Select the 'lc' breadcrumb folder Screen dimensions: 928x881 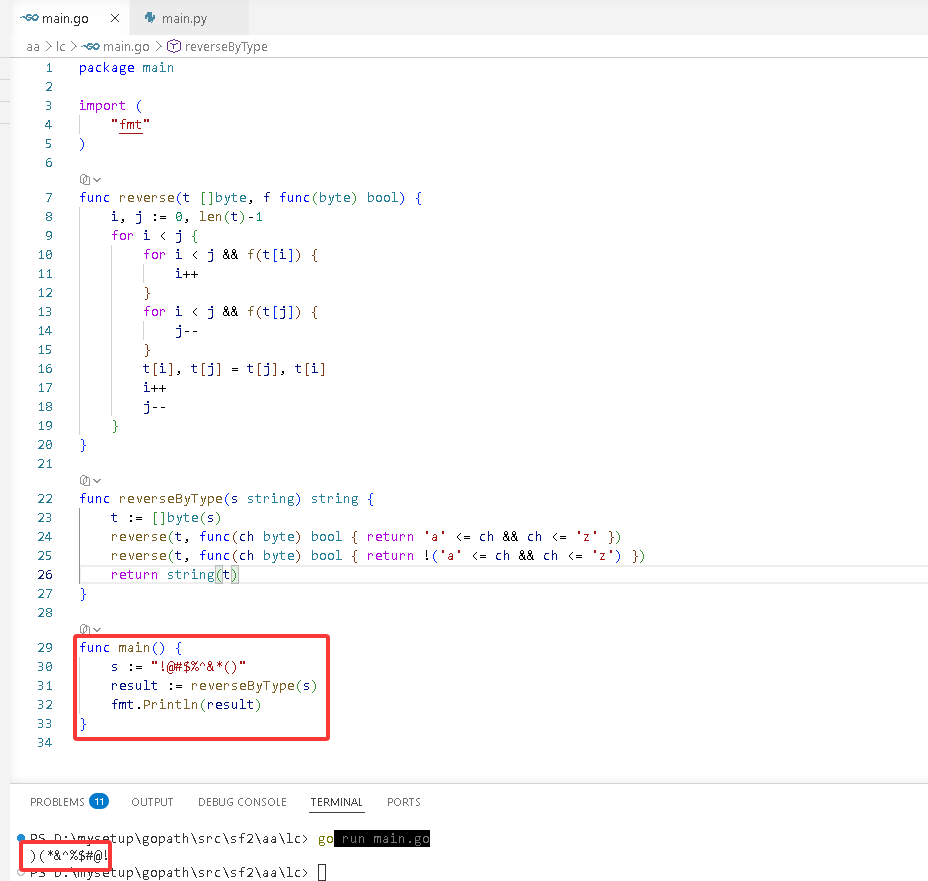click(x=60, y=47)
